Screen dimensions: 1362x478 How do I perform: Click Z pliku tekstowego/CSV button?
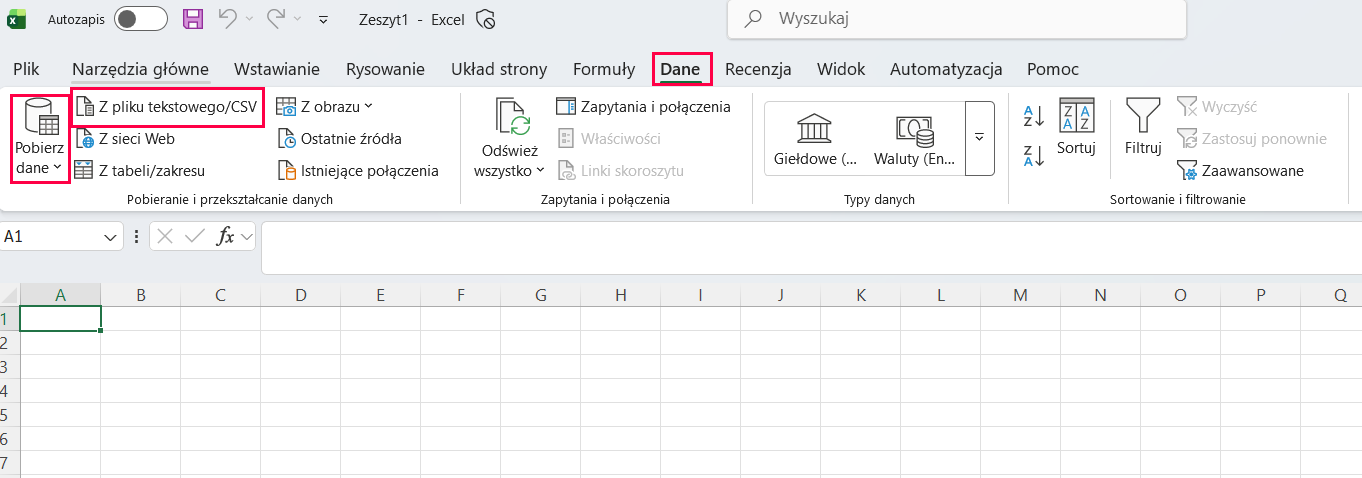tap(168, 106)
